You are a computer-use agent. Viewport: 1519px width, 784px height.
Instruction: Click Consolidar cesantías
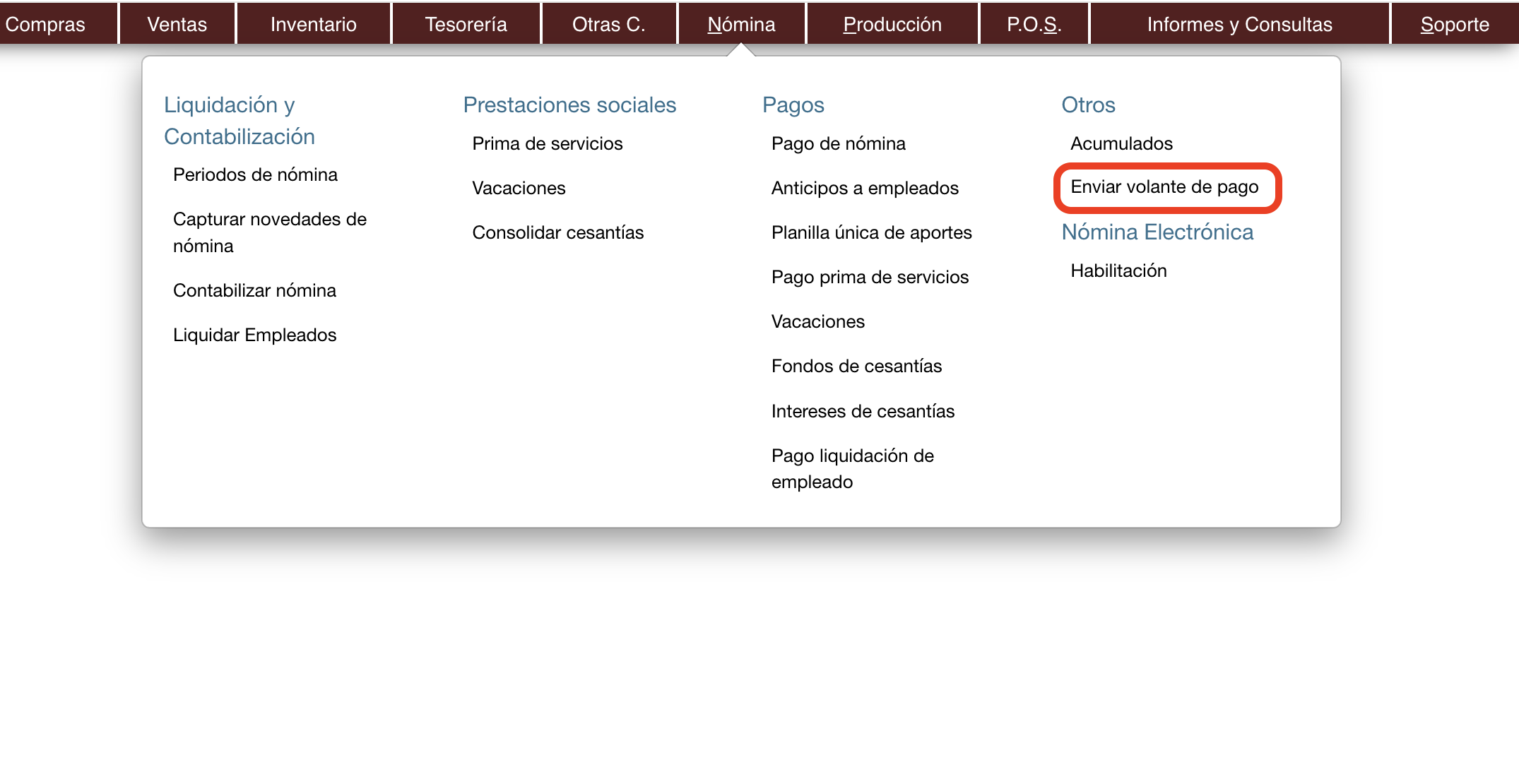pos(557,232)
